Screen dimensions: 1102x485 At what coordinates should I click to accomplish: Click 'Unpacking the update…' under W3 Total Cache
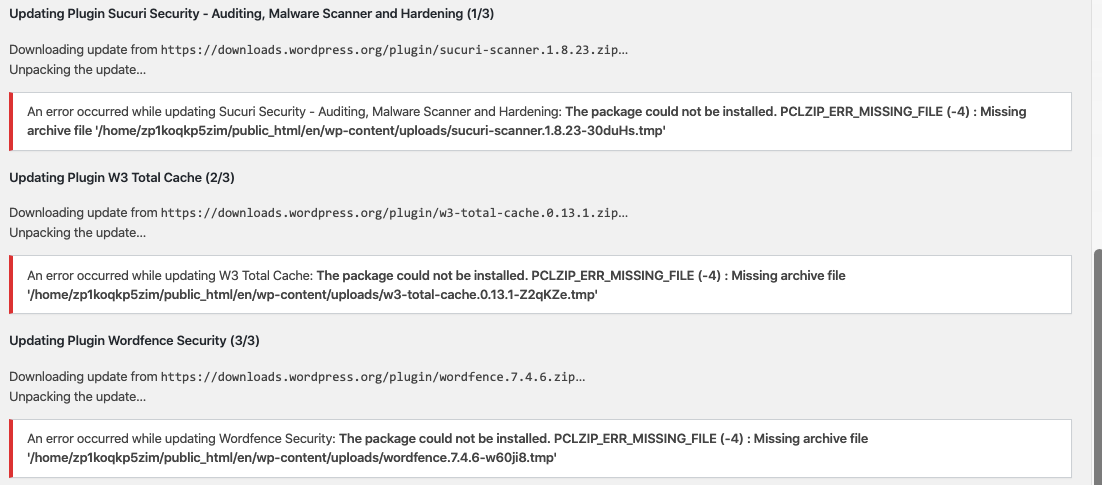point(77,233)
